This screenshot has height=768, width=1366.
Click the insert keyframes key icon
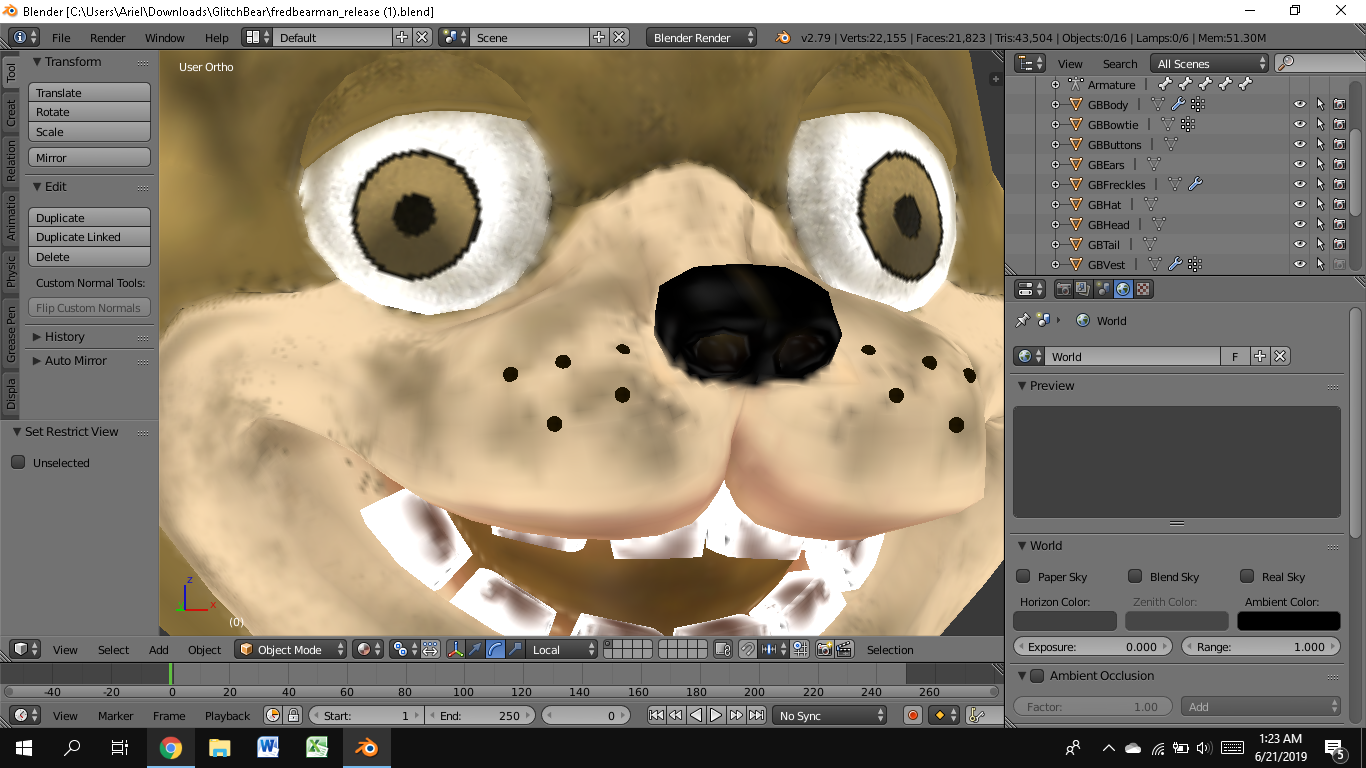coord(978,715)
